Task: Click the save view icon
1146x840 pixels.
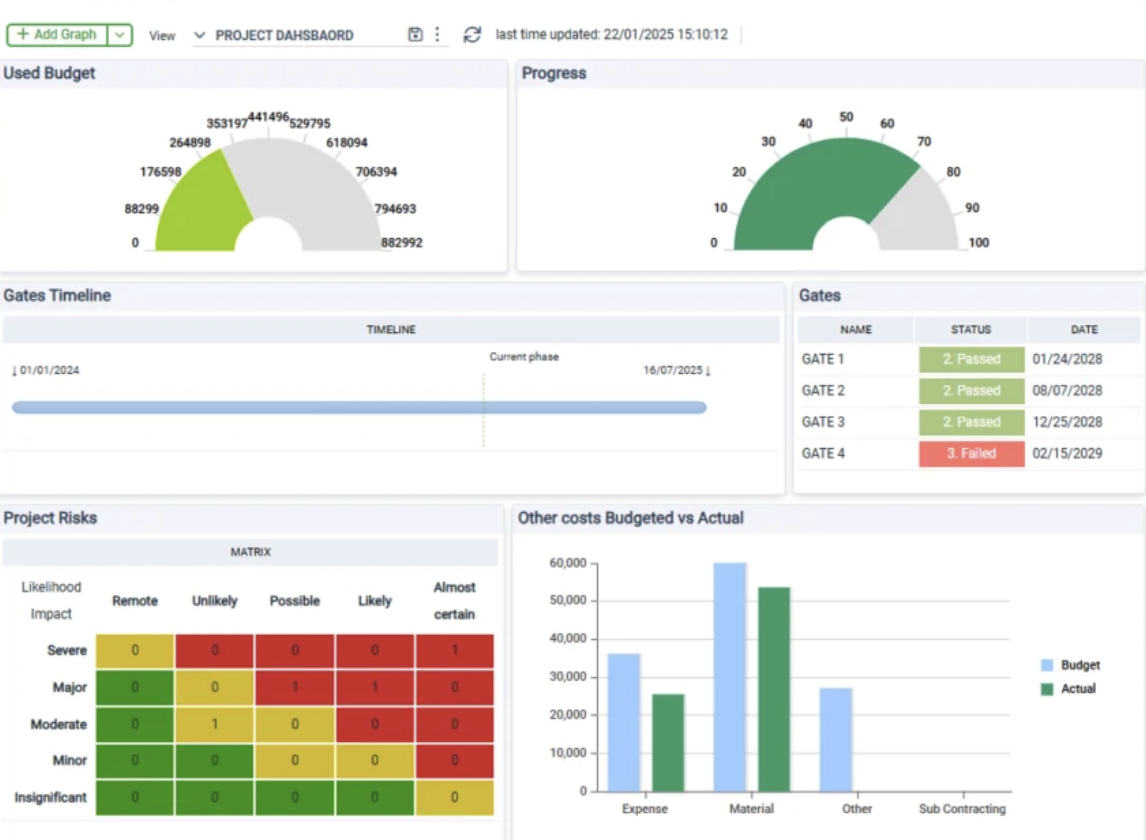Action: tap(415, 35)
